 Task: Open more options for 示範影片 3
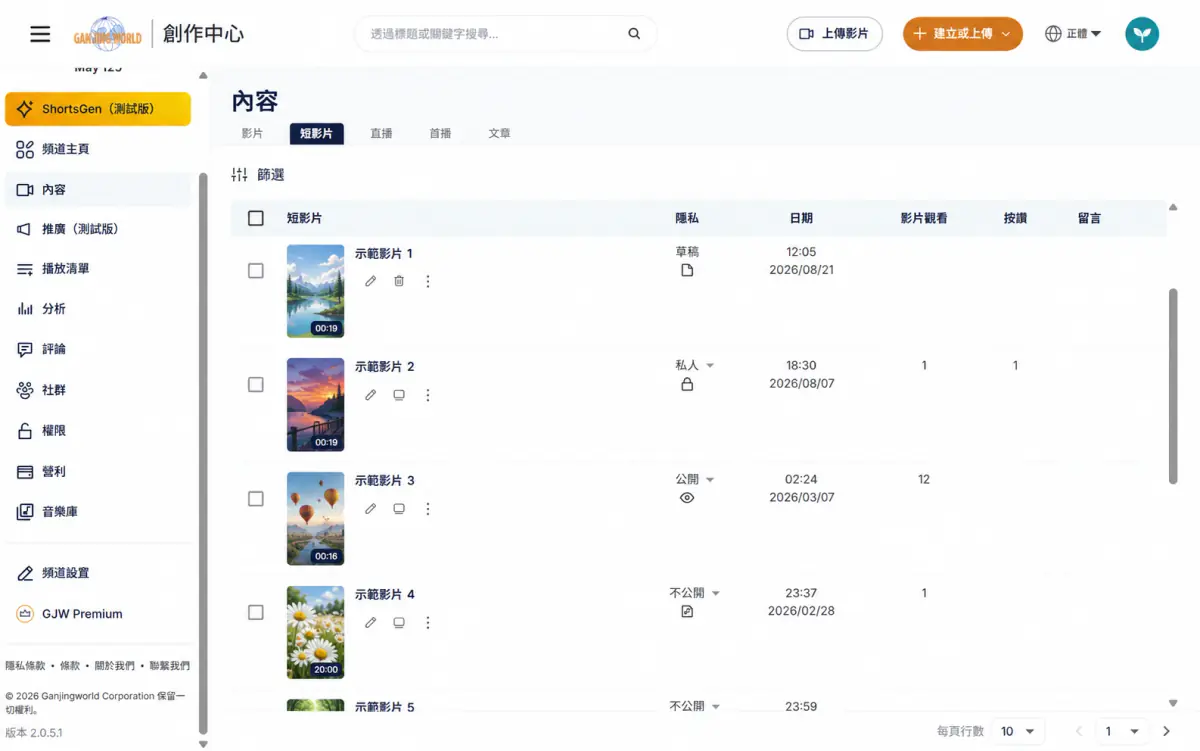pyautogui.click(x=428, y=509)
